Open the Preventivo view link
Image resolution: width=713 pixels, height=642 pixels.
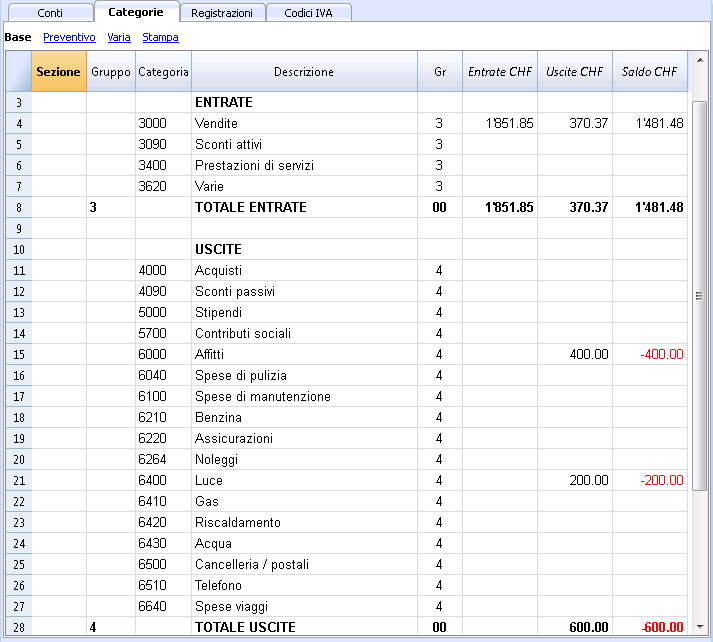[69, 37]
